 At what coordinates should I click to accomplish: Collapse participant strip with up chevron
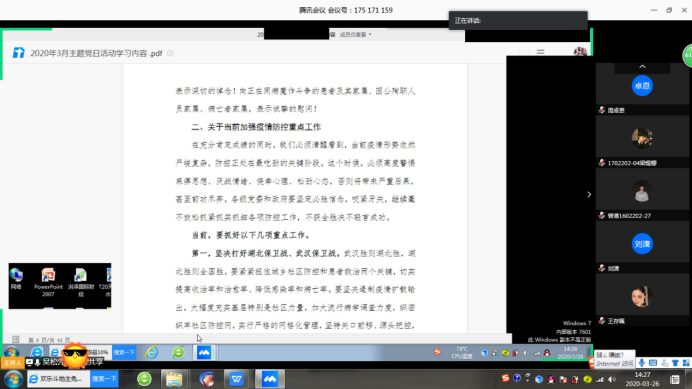[x=642, y=67]
